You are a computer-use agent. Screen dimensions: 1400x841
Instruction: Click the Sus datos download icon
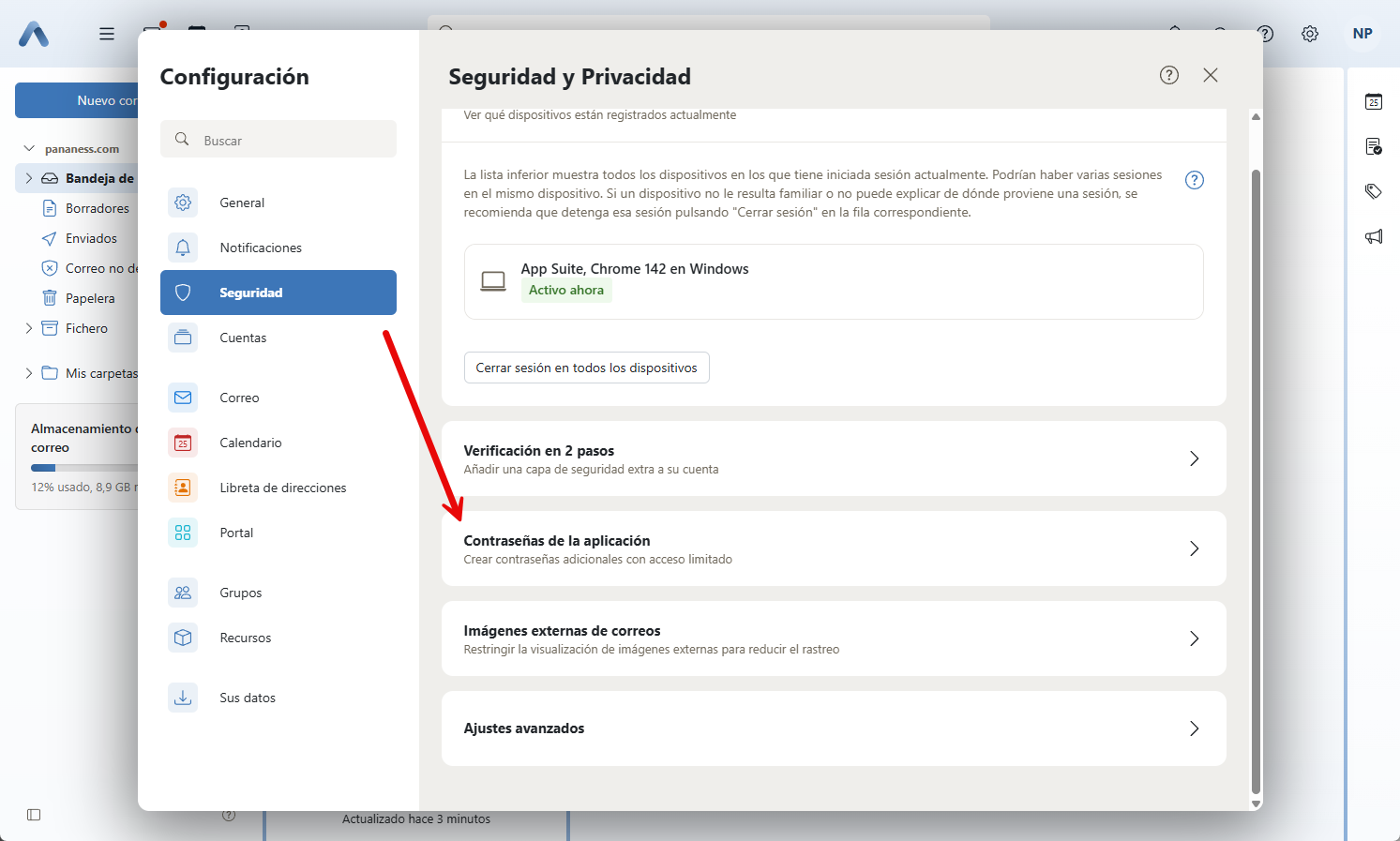(x=183, y=698)
